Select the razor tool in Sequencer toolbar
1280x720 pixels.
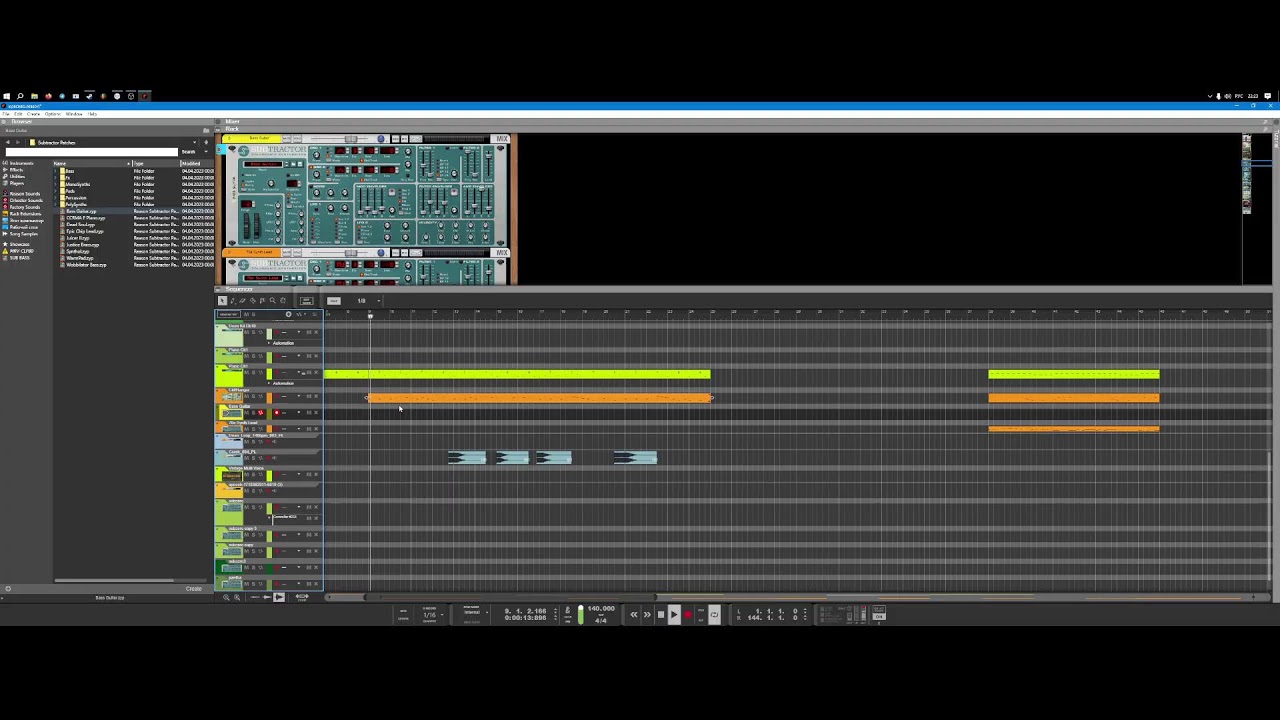point(253,301)
